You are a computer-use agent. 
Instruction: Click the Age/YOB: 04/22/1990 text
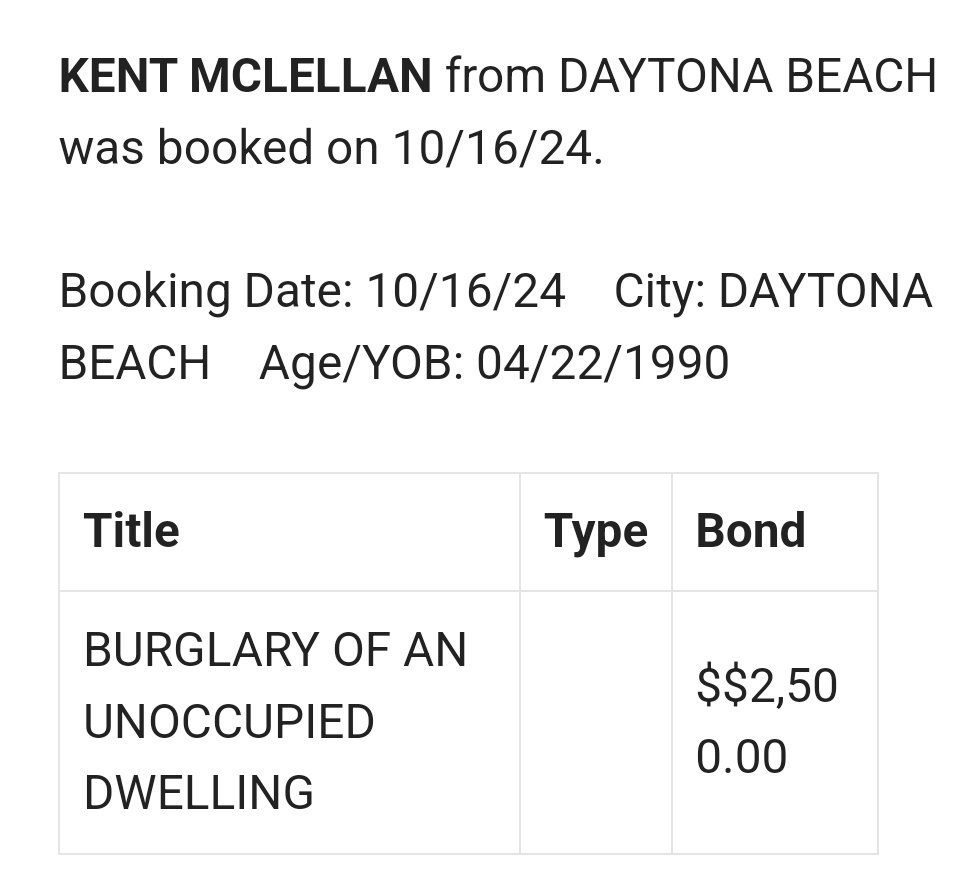coord(494,363)
